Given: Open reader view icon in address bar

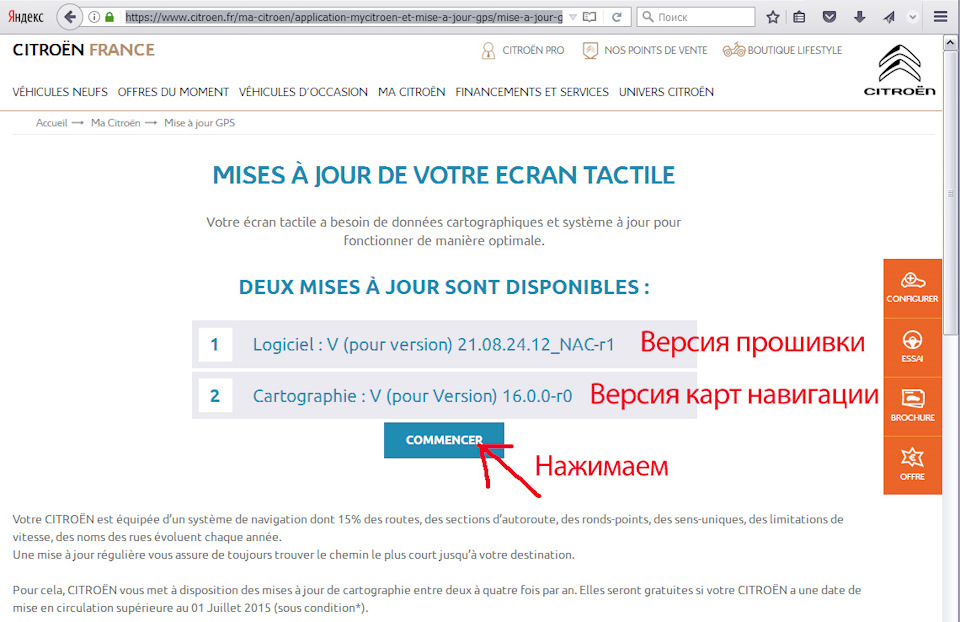Looking at the screenshot, I should tap(590, 17).
